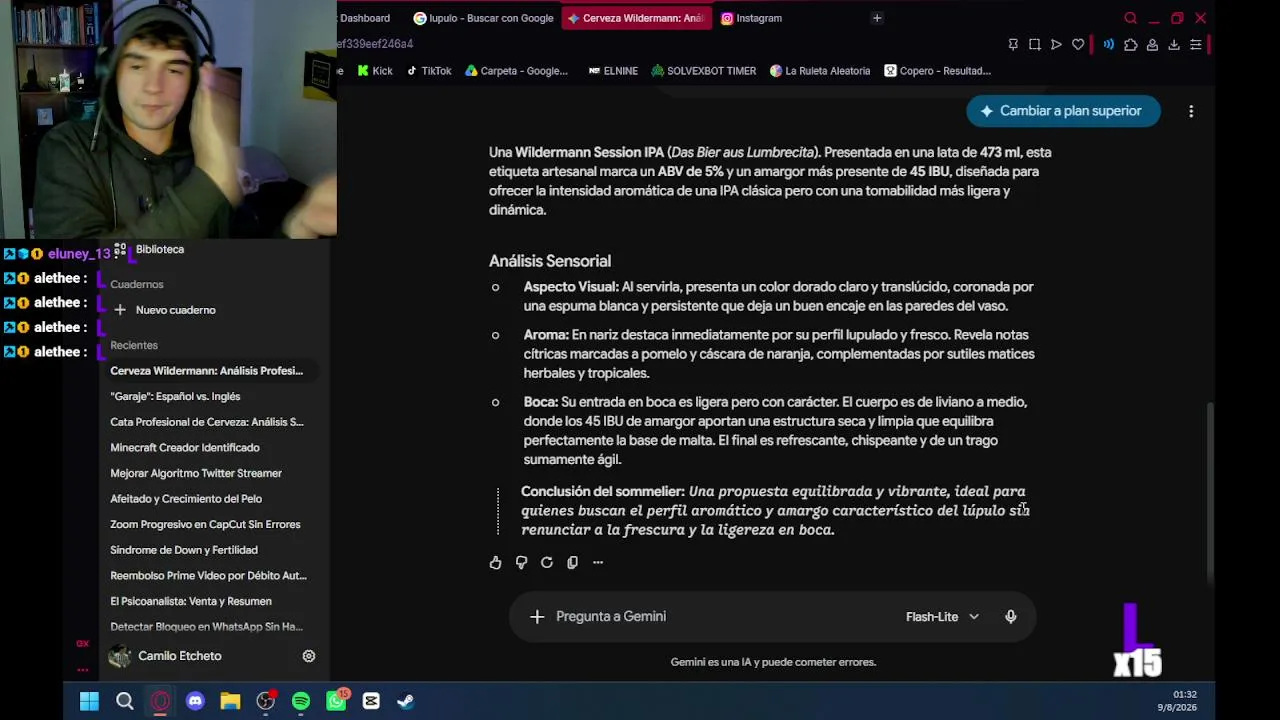Open WhatsApp from the taskbar
The image size is (1280, 720).
336,701
